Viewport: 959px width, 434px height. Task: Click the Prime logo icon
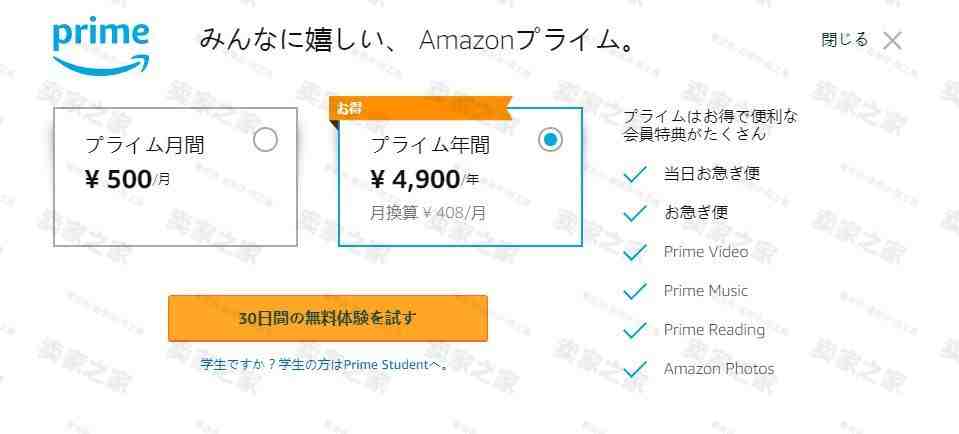pyautogui.click(x=101, y=47)
